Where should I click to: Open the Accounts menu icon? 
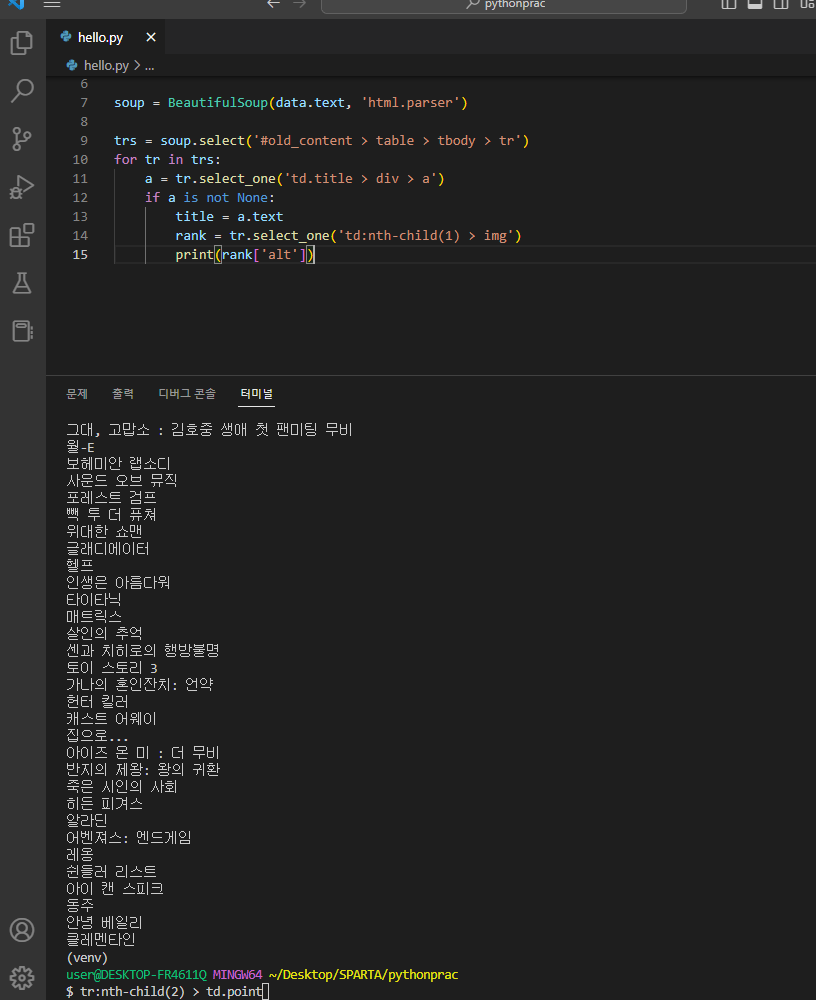22,930
